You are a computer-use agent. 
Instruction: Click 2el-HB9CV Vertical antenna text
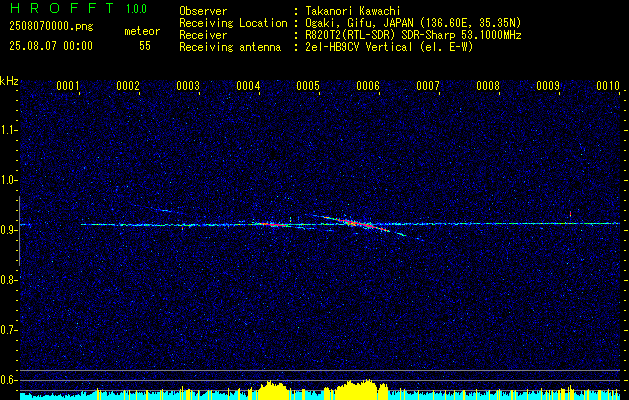(389, 47)
